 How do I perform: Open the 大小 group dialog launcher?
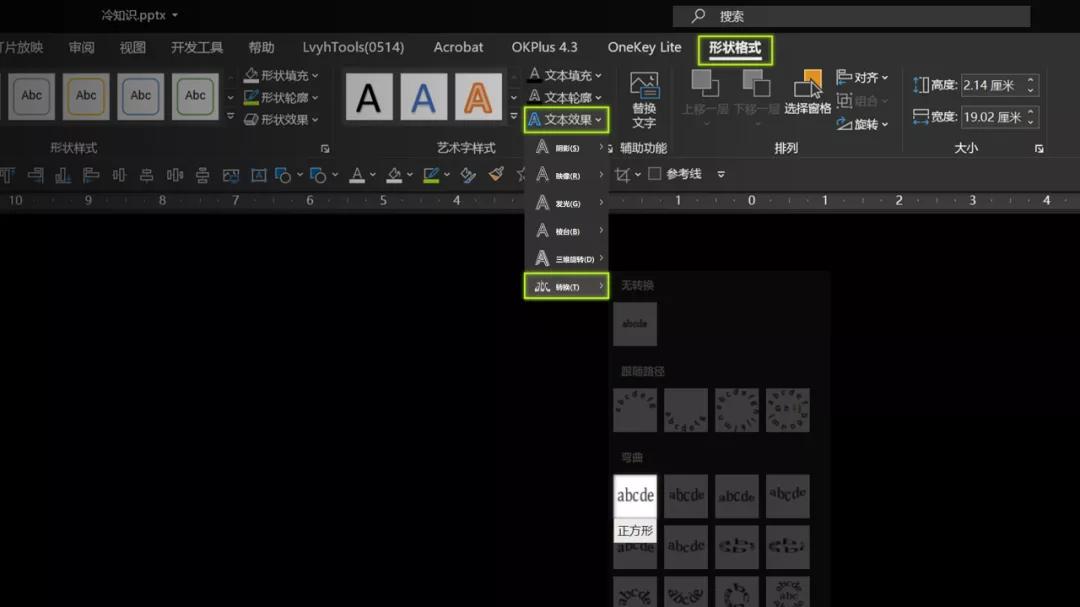pos(1039,148)
